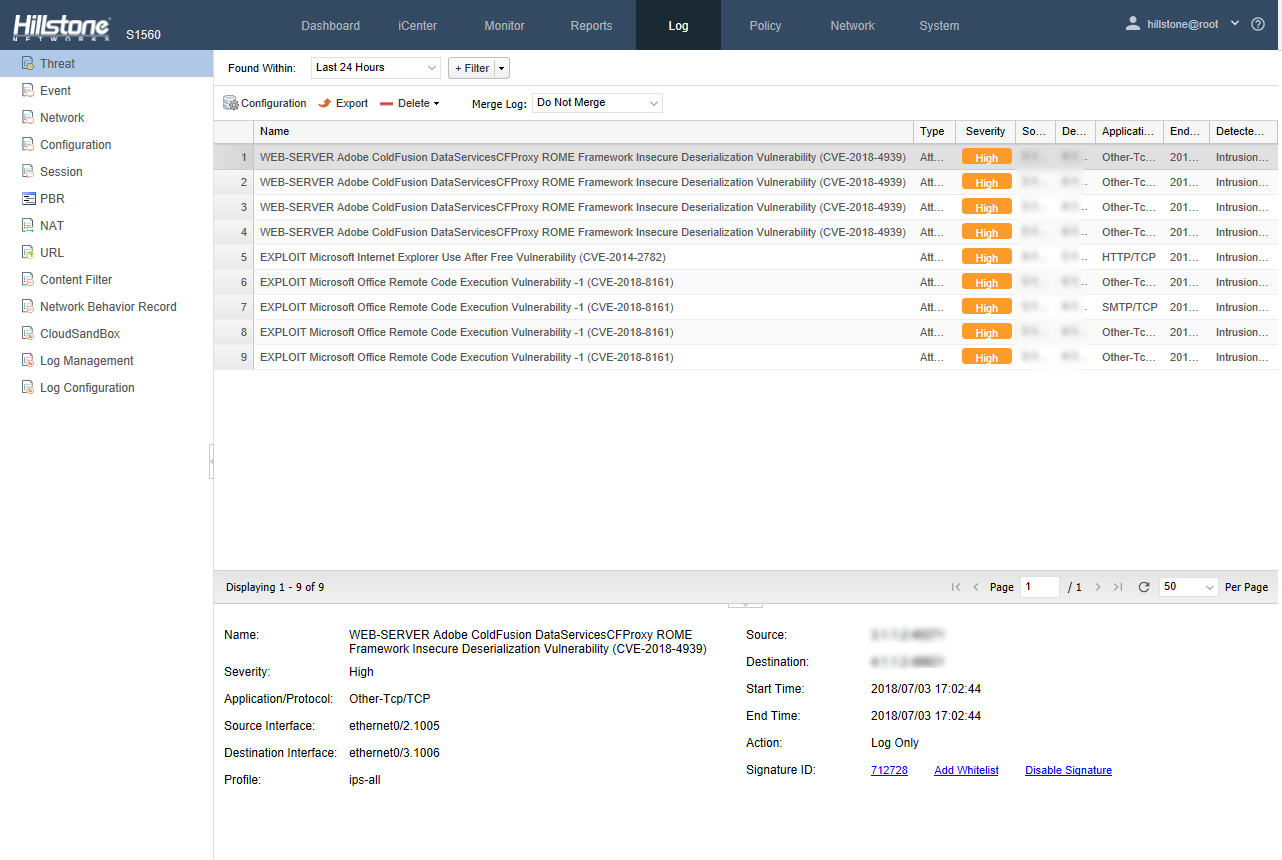Click the High severity badge in row 1

[x=986, y=157]
